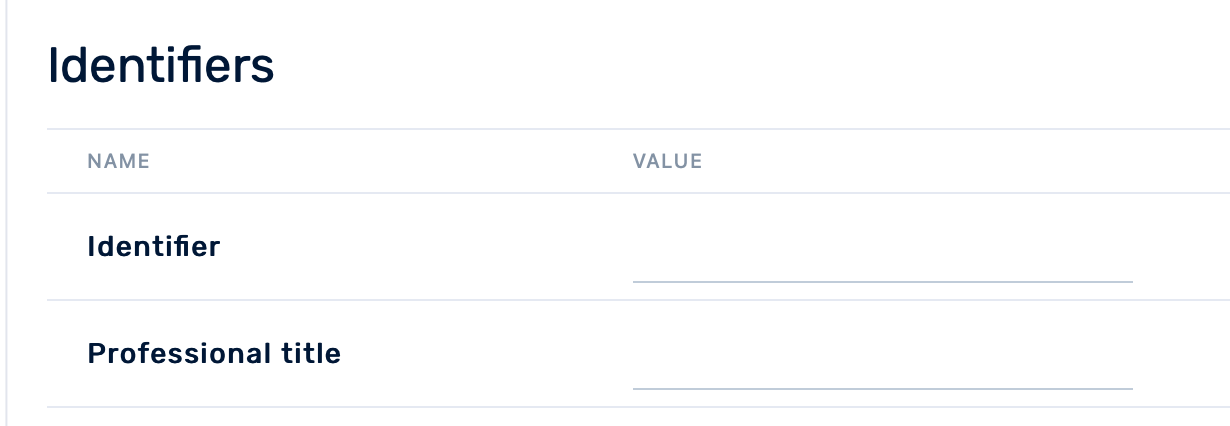This screenshot has width=1230, height=426.
Task: Click blank space right of Identifier input
Action: (1180, 248)
